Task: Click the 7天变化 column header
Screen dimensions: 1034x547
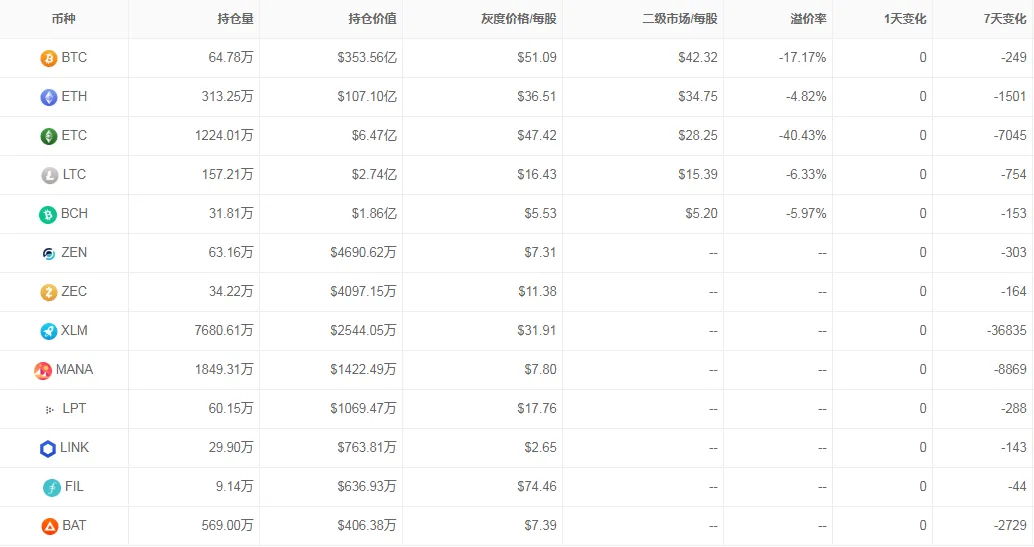Action: [x=1004, y=19]
